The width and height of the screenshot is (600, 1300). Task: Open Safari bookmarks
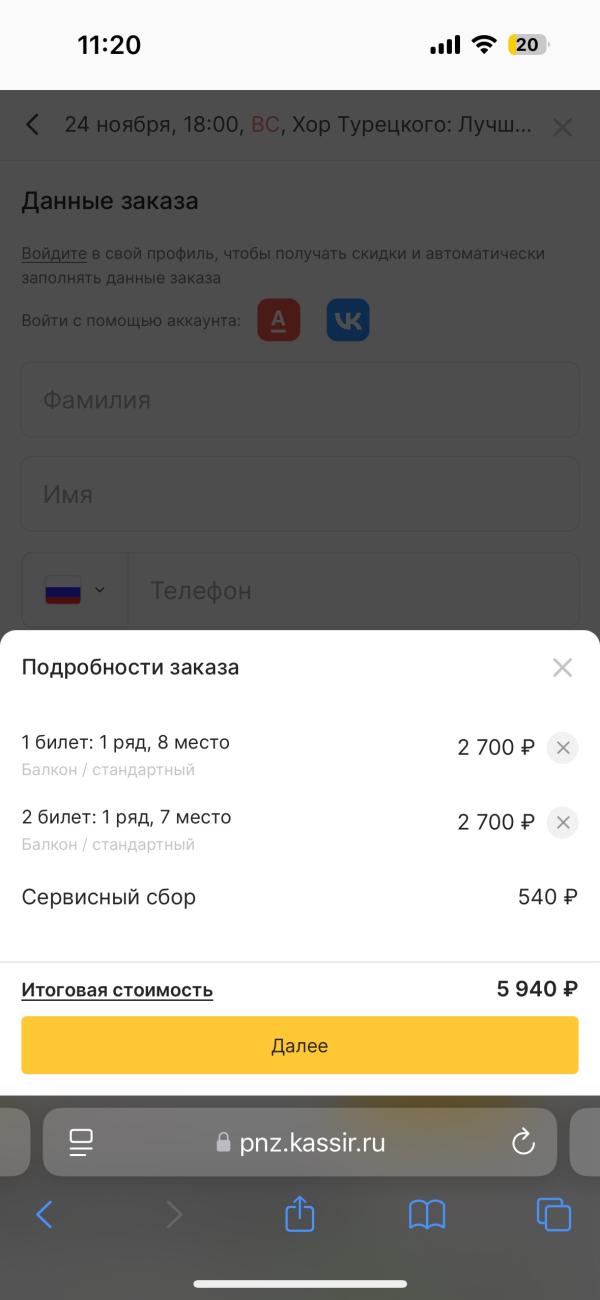coord(427,1215)
